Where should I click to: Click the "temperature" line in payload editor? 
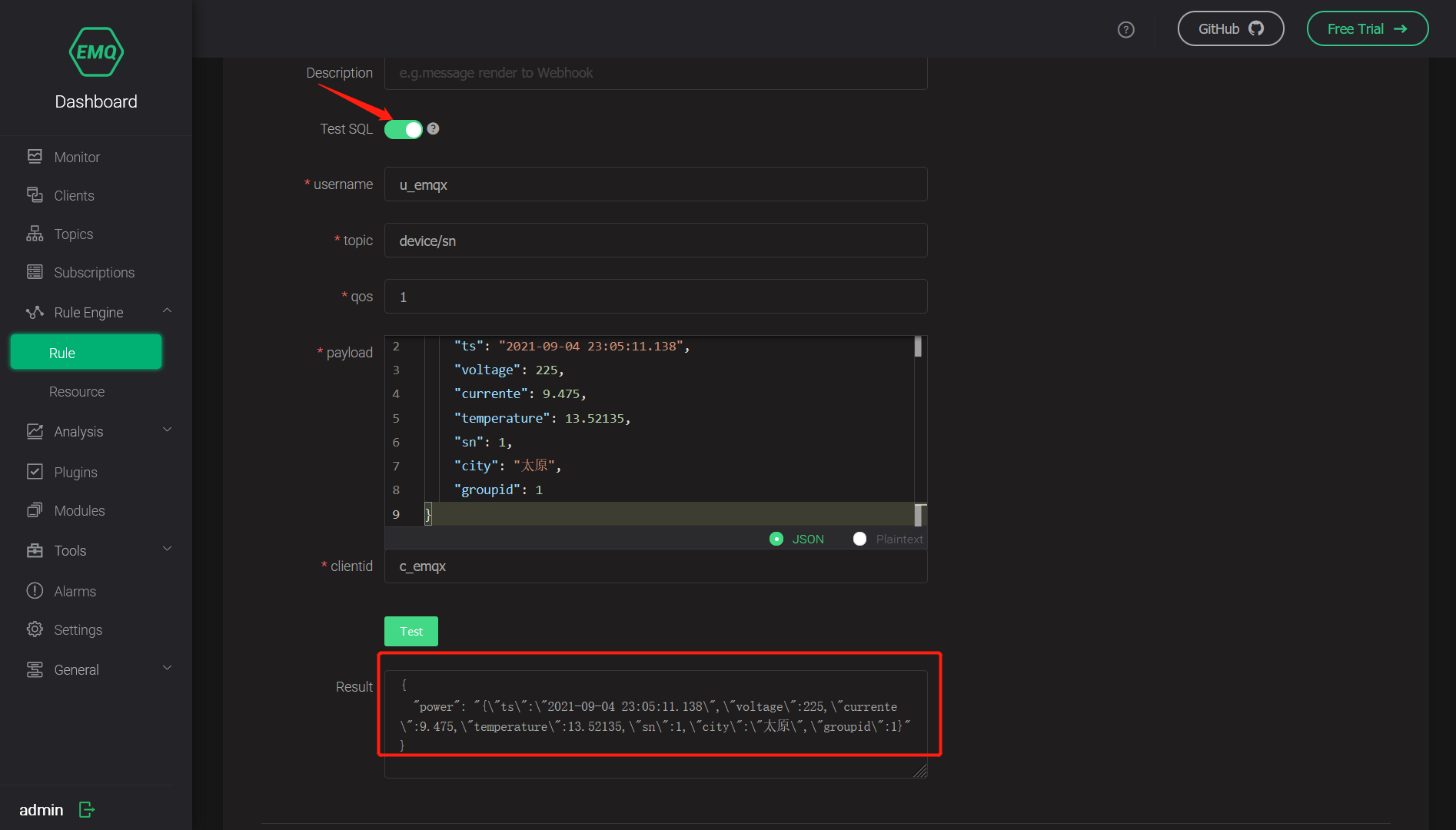[542, 418]
